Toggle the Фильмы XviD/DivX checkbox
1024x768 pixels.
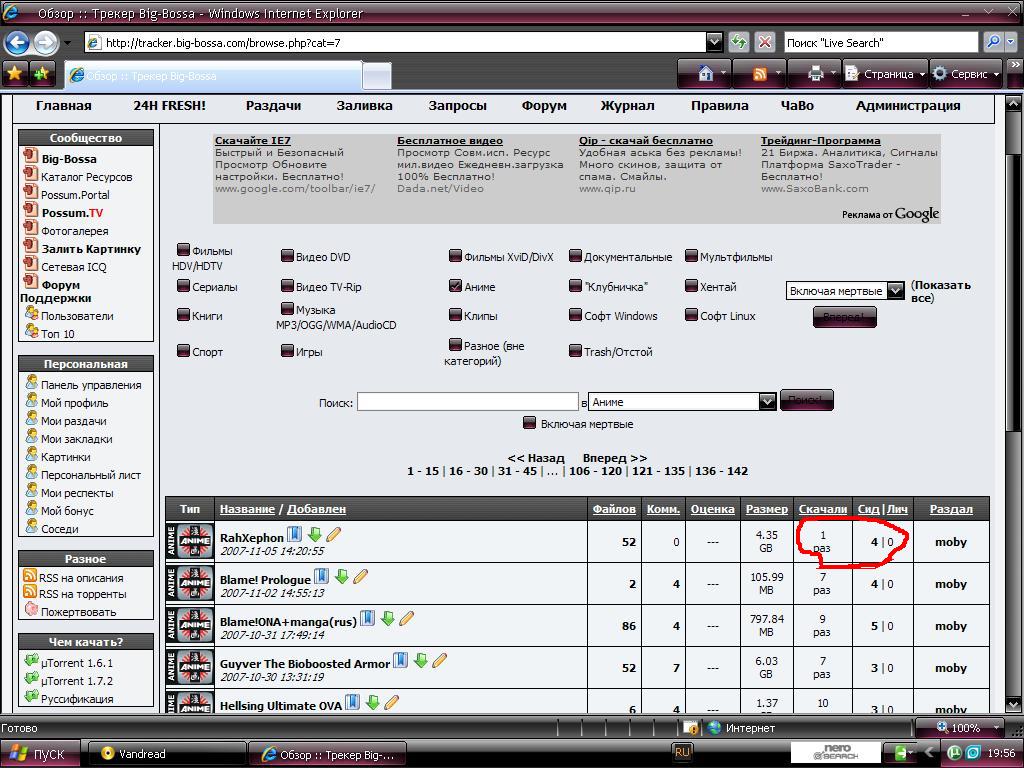pyautogui.click(x=455, y=255)
